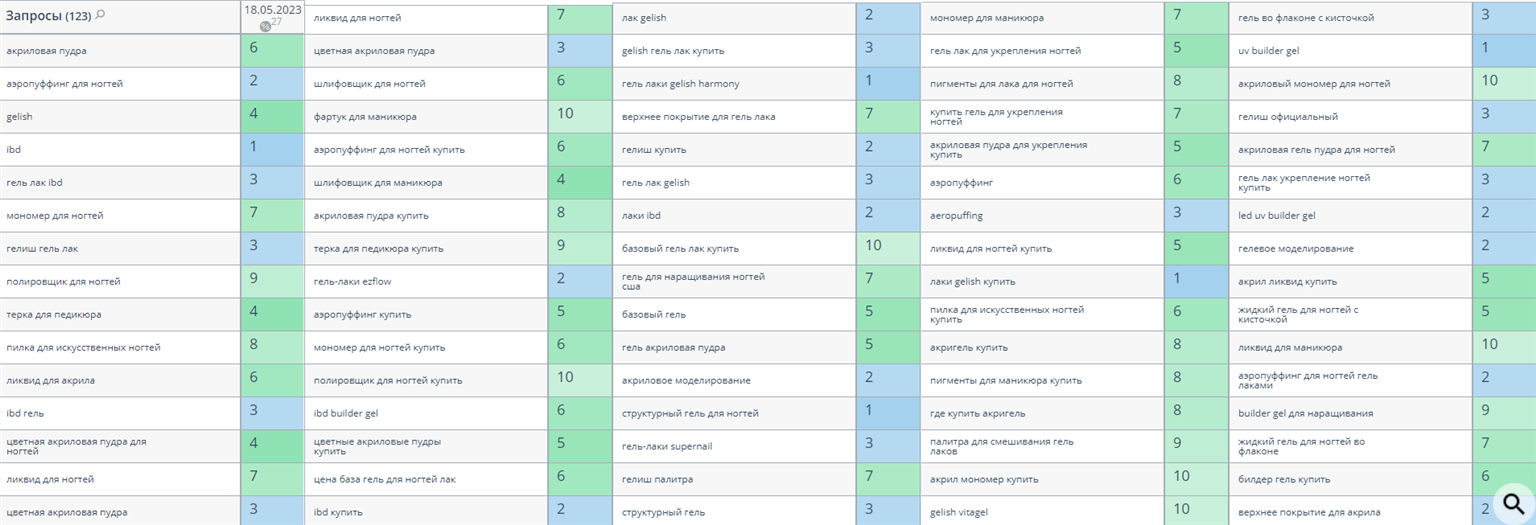This screenshot has height=525, width=1536.
Task: Click the search icon next to Запросы (123)
Action: tap(100, 15)
